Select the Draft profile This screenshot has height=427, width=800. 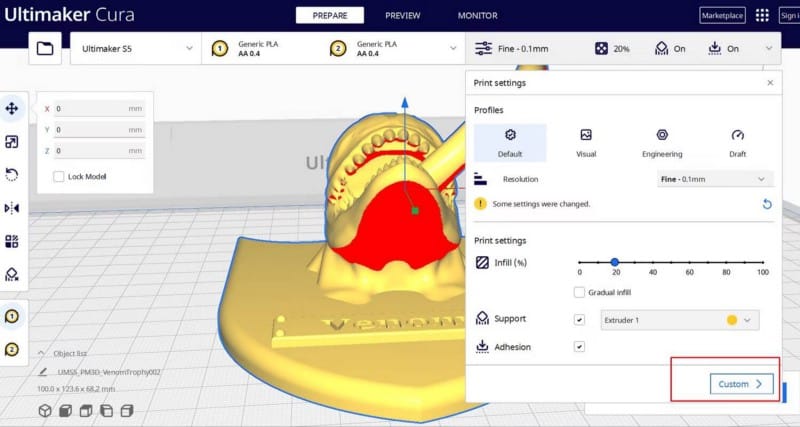click(x=737, y=143)
